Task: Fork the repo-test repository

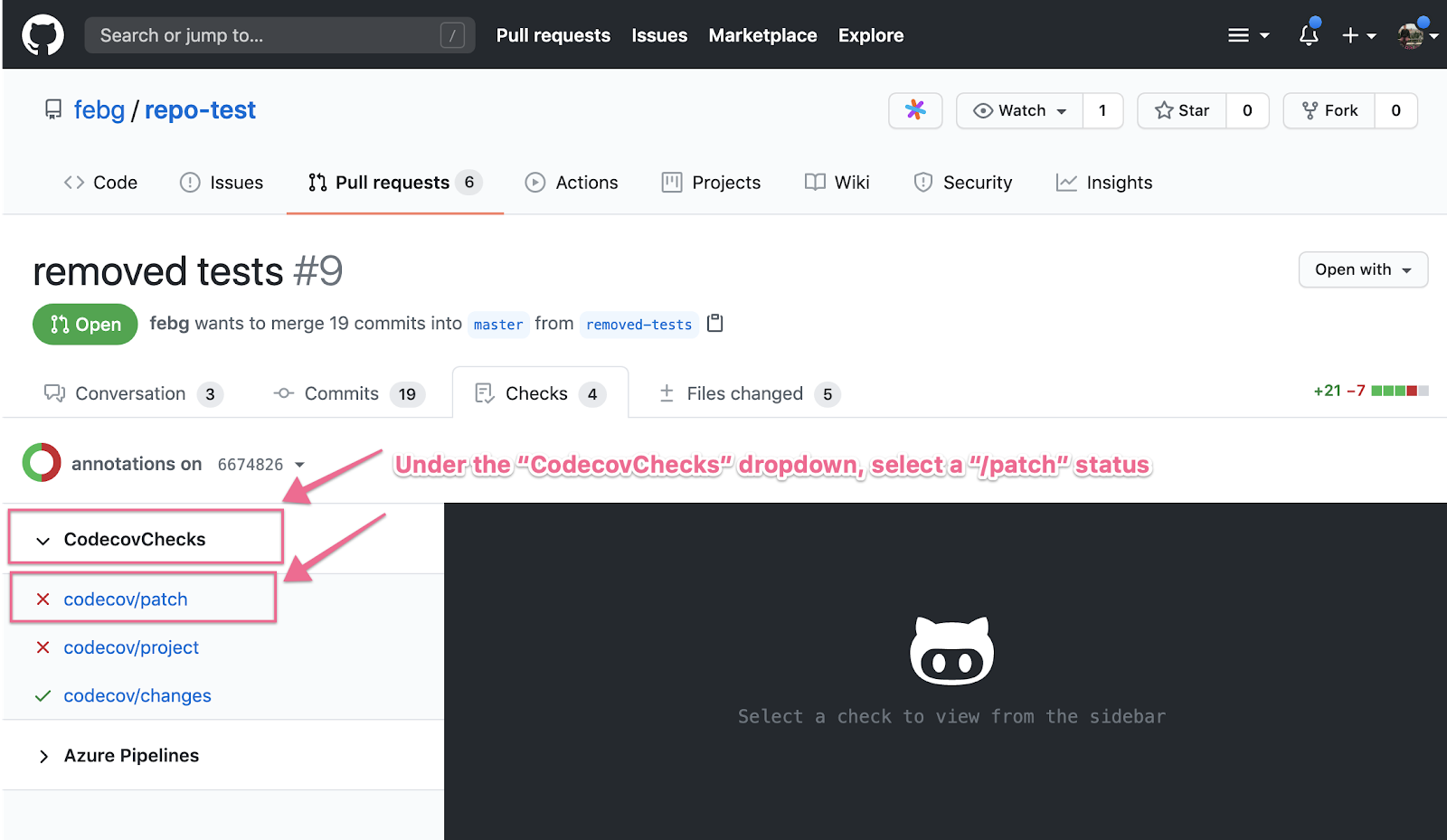Action: pos(1329,110)
